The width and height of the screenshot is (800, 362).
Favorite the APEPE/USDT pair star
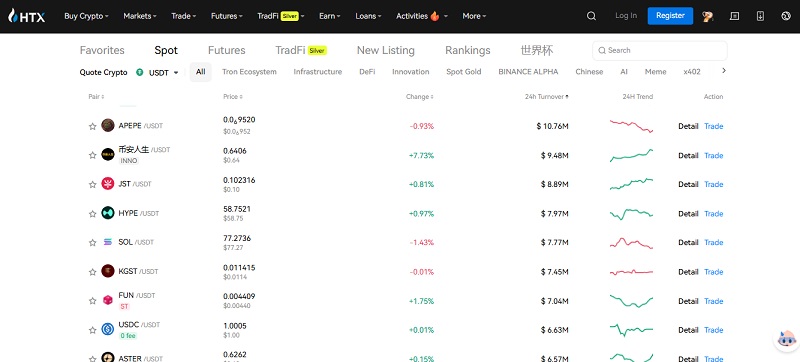point(92,126)
